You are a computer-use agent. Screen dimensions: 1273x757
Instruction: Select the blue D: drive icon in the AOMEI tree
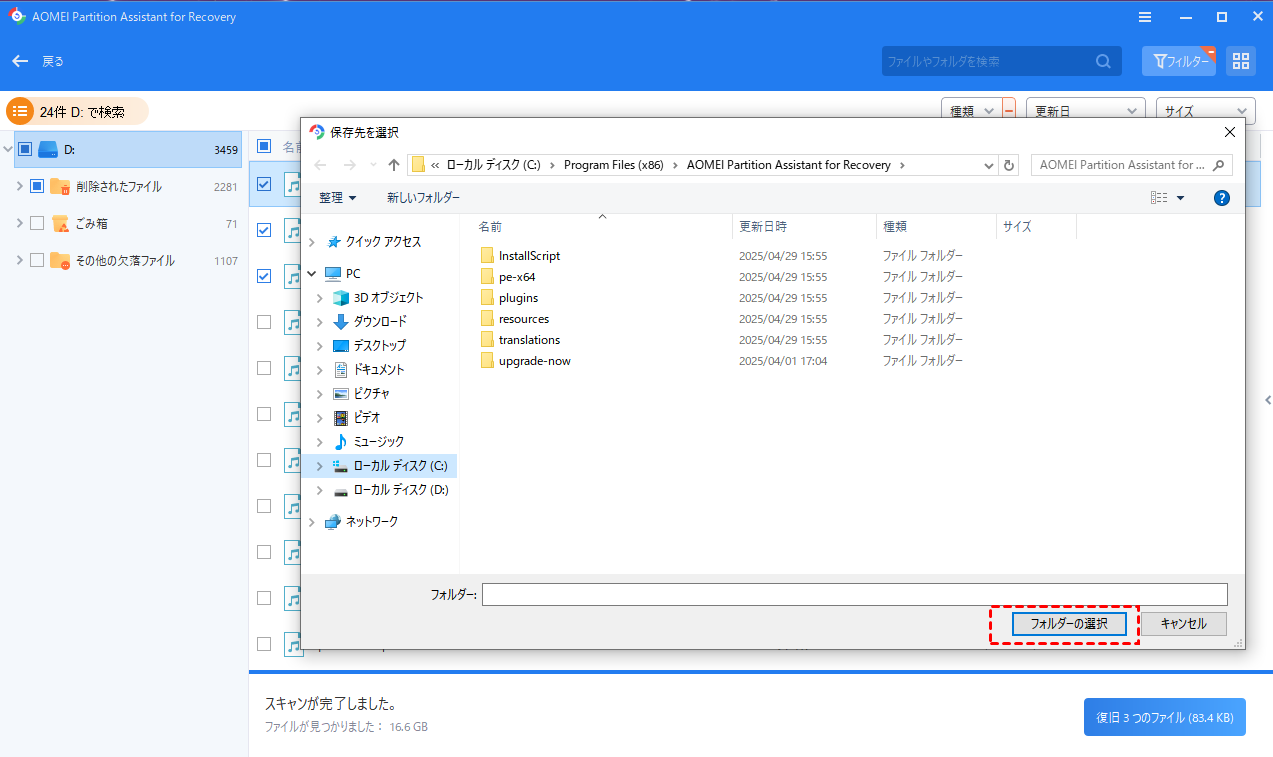[48, 150]
